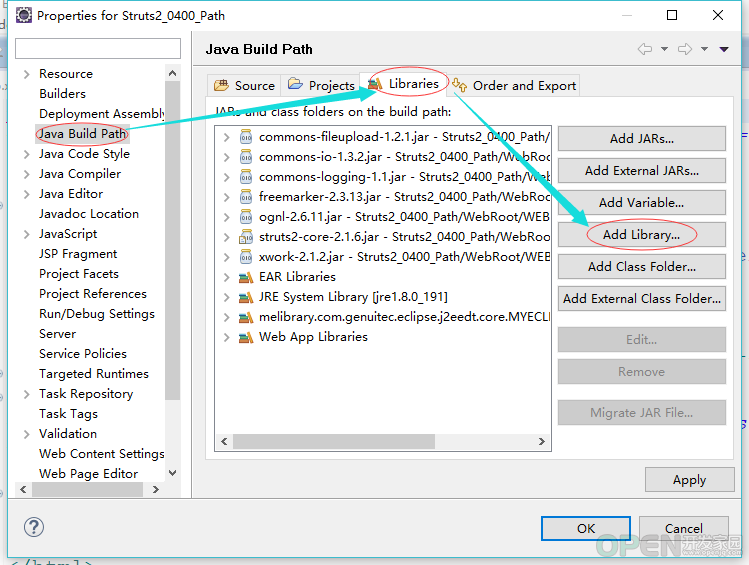Screen dimensions: 749x565
Task: Click the Add JARs... button
Action: coord(642,139)
